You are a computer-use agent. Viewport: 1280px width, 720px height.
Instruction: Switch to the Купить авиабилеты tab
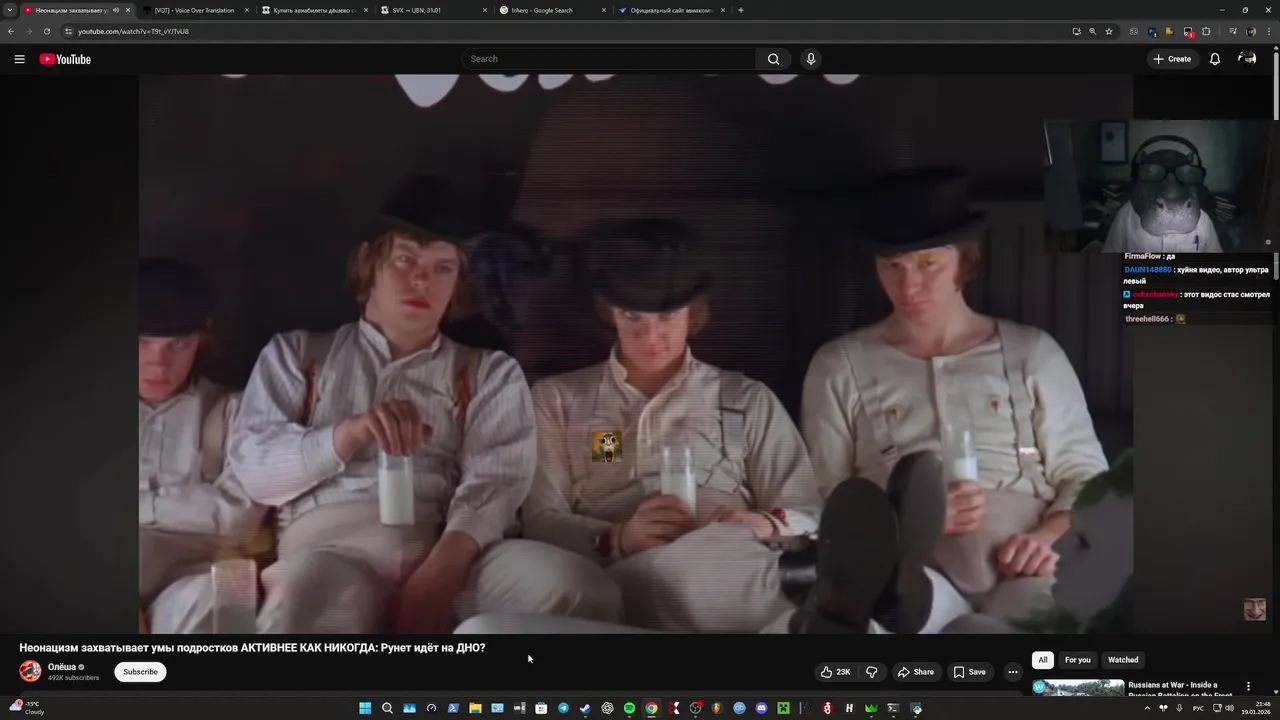coord(313,10)
